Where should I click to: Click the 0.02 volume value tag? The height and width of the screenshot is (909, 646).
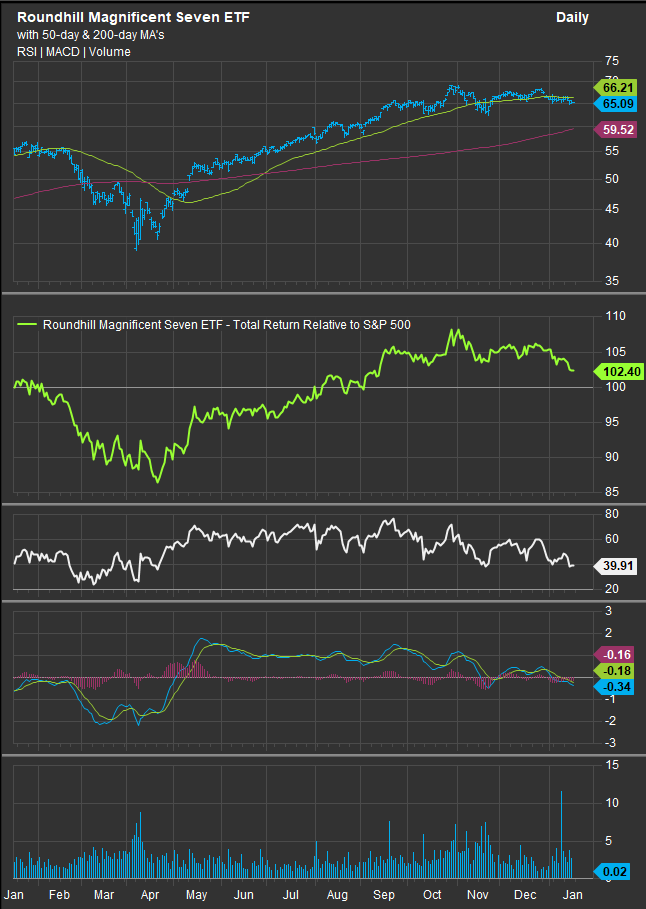click(x=614, y=872)
